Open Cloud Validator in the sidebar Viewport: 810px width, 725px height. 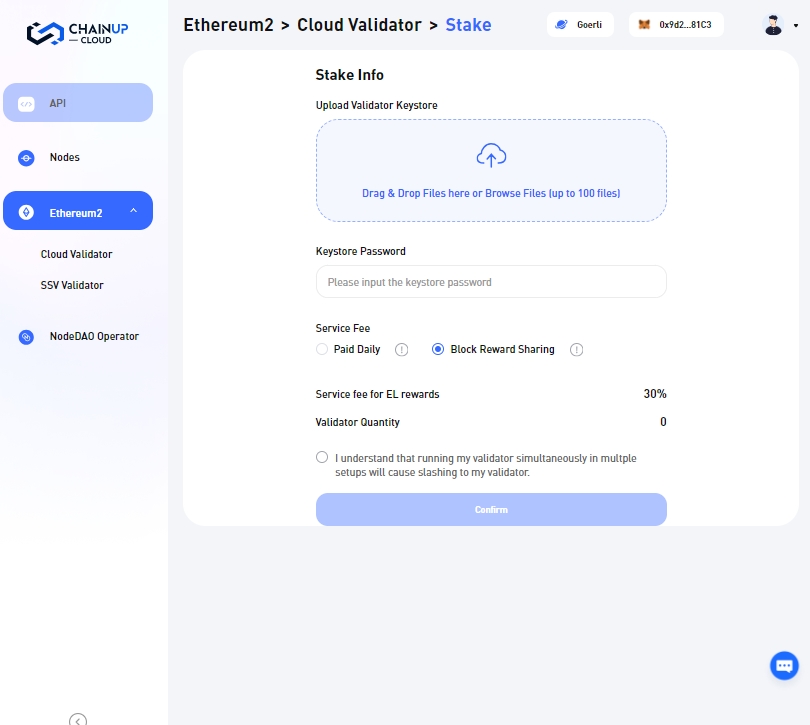coord(76,254)
